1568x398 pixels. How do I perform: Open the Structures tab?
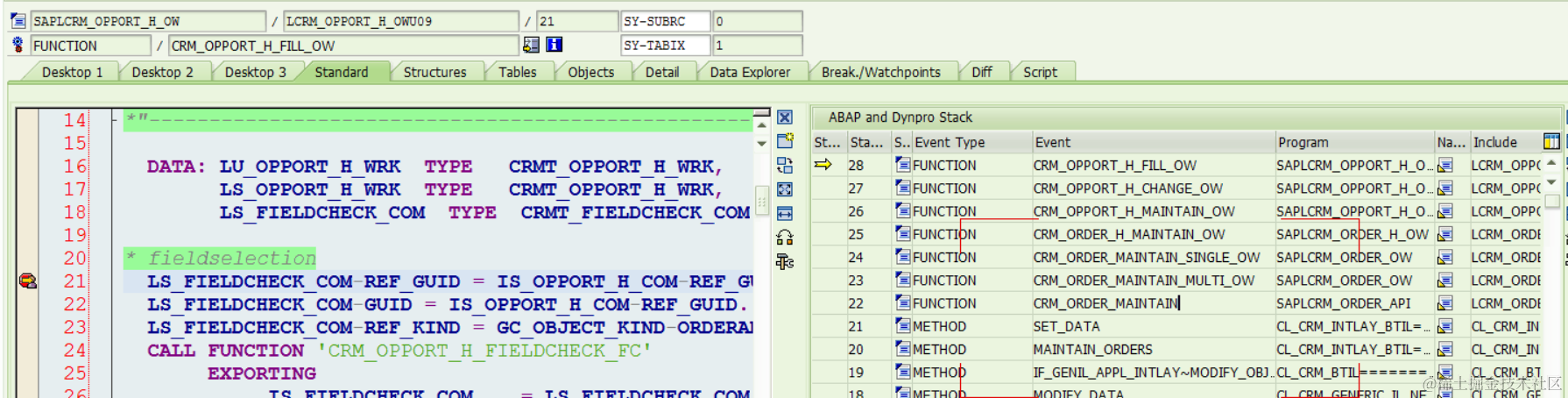point(434,72)
